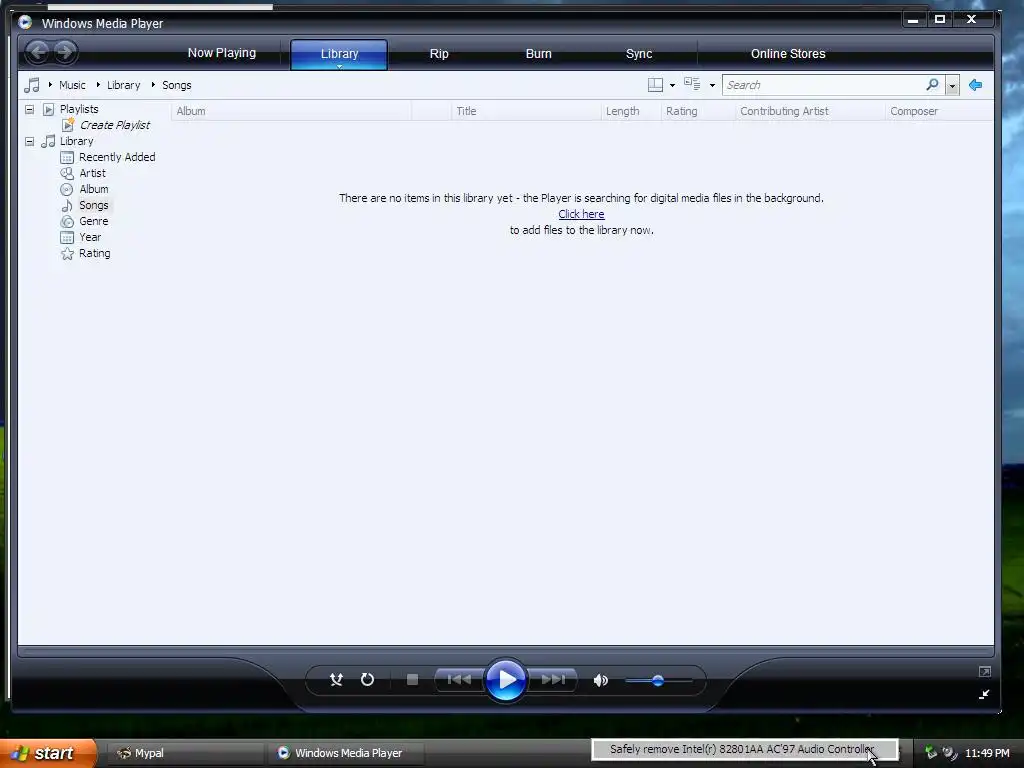Click the large Play button

click(x=505, y=680)
